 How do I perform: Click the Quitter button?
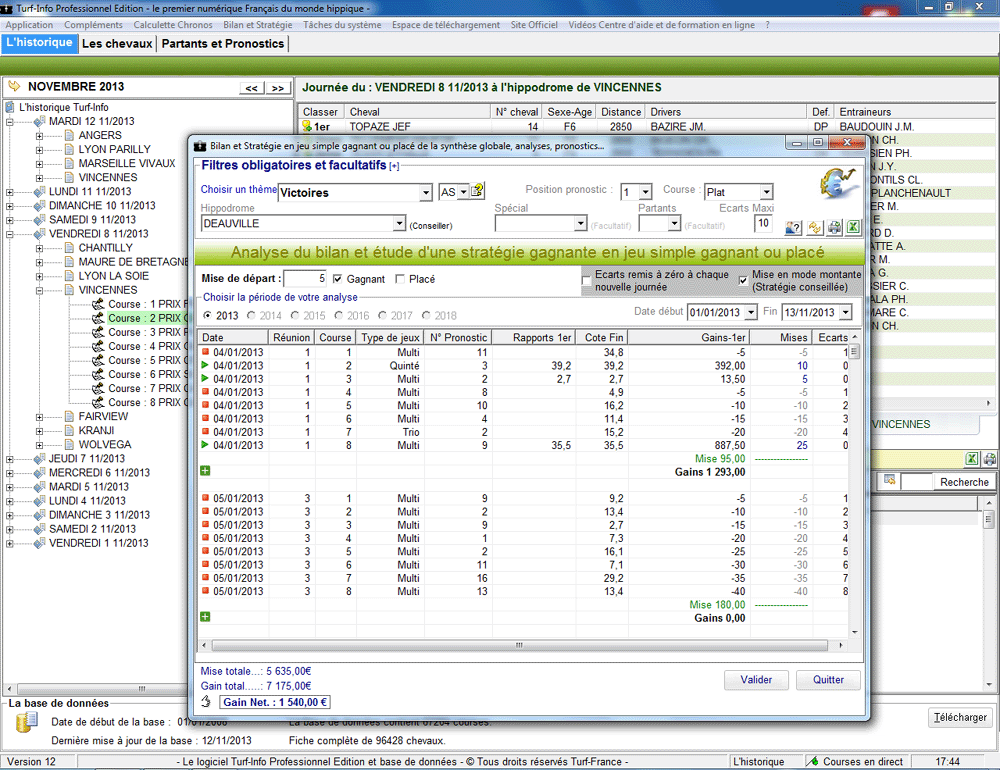point(828,680)
